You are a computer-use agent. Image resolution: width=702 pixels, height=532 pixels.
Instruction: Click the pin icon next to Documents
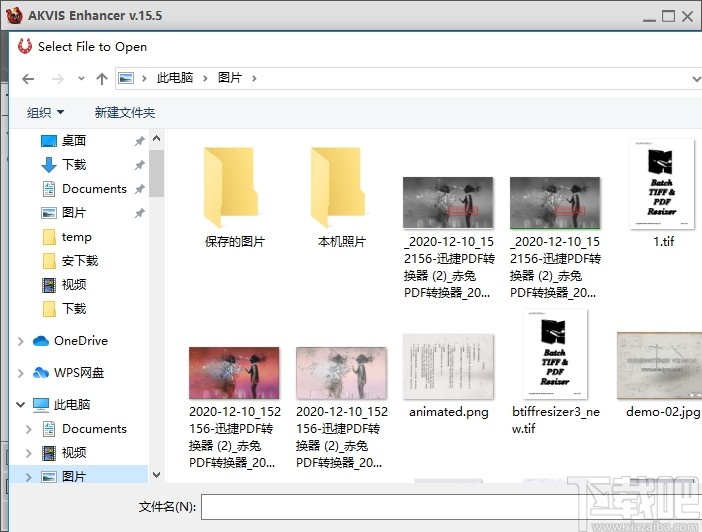tap(140, 189)
